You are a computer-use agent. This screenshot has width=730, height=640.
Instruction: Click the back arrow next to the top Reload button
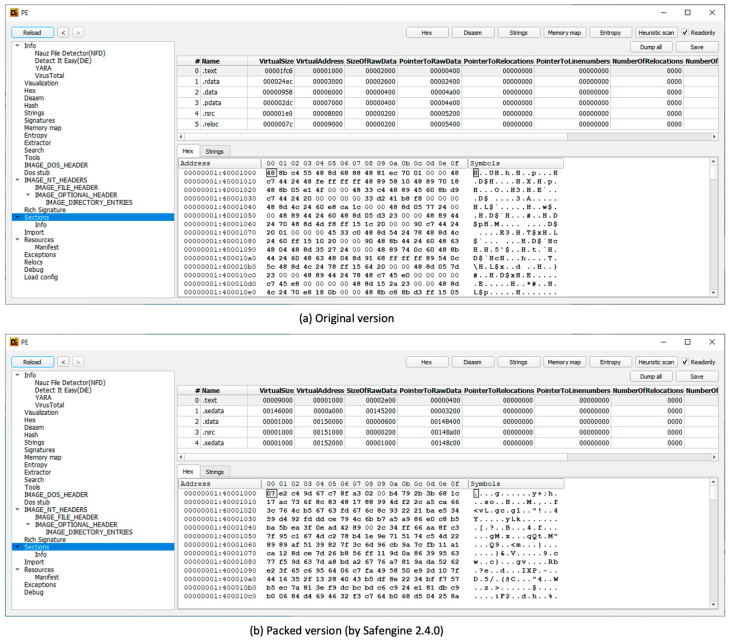[63, 33]
